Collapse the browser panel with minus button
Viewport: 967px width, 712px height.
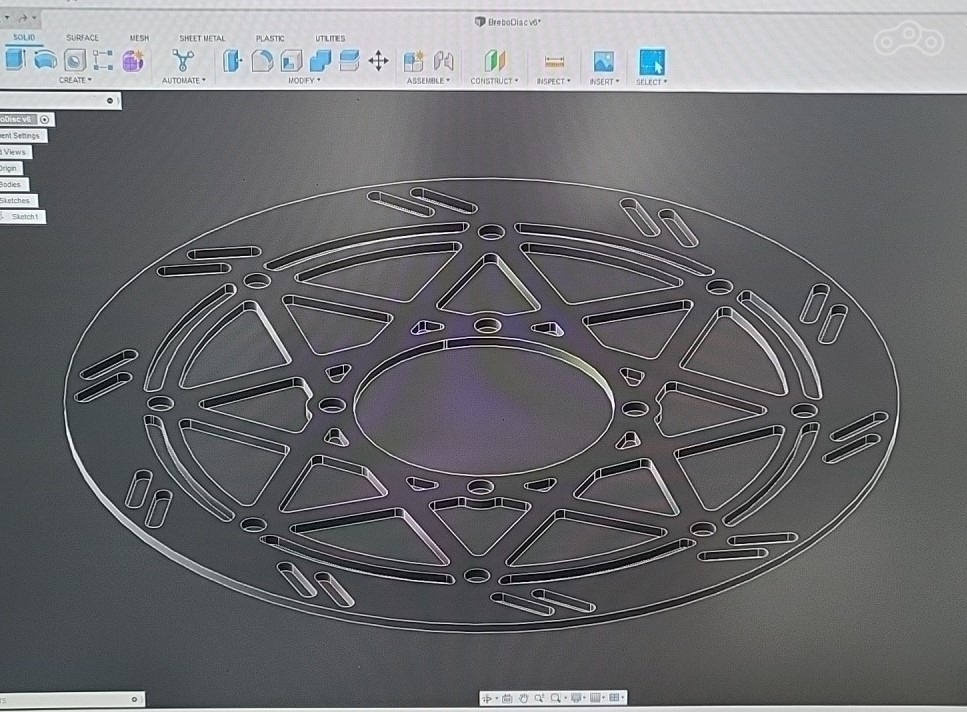[110, 101]
